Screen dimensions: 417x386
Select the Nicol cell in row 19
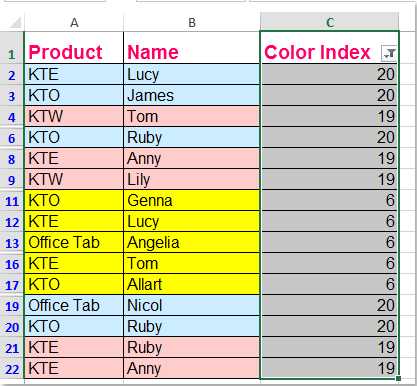192,305
